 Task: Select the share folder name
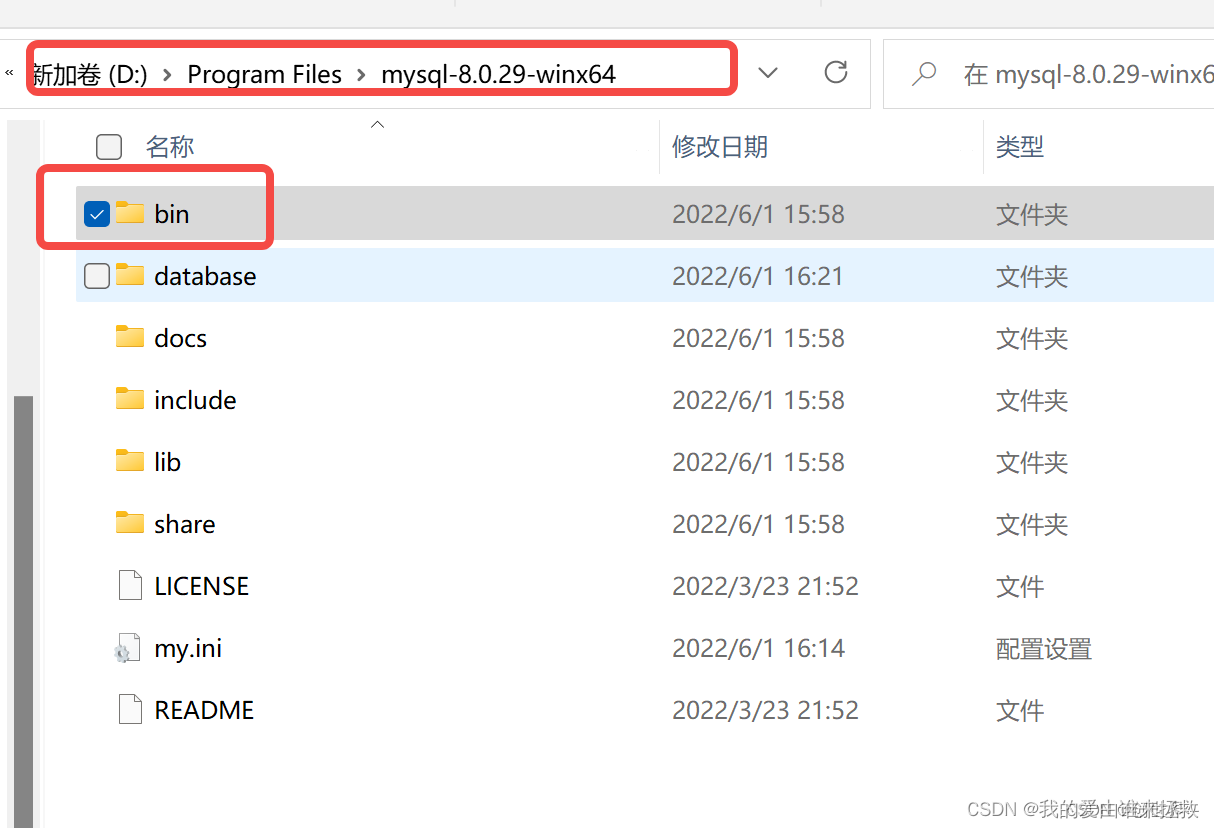[185, 524]
